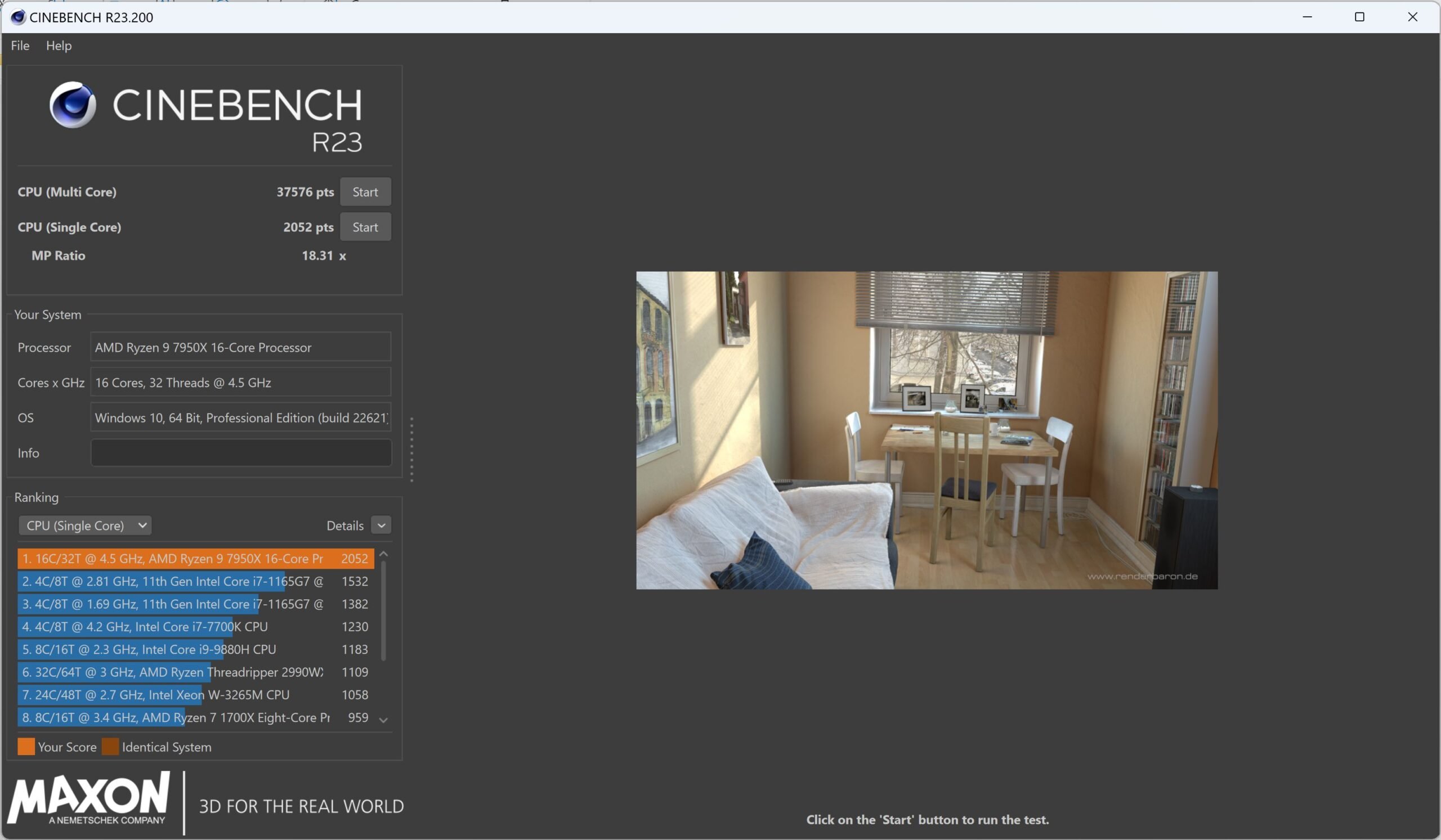
Task: Click the 37576 pts multi core score
Action: [x=305, y=192]
